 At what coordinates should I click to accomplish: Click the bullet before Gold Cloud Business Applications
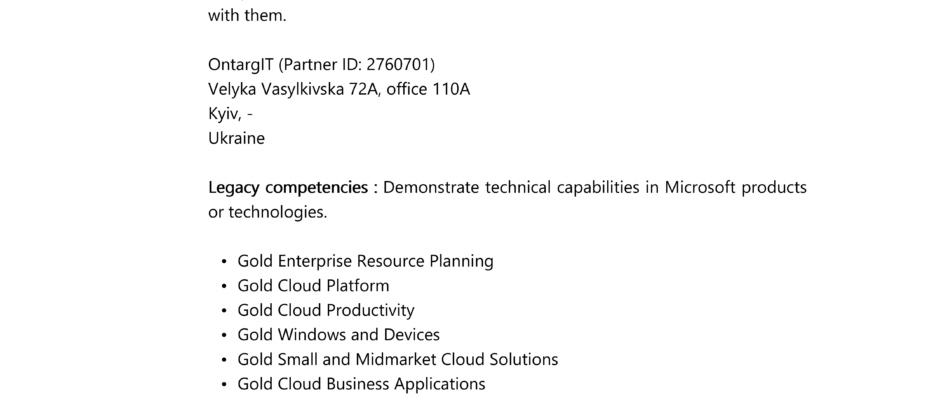coord(224,384)
